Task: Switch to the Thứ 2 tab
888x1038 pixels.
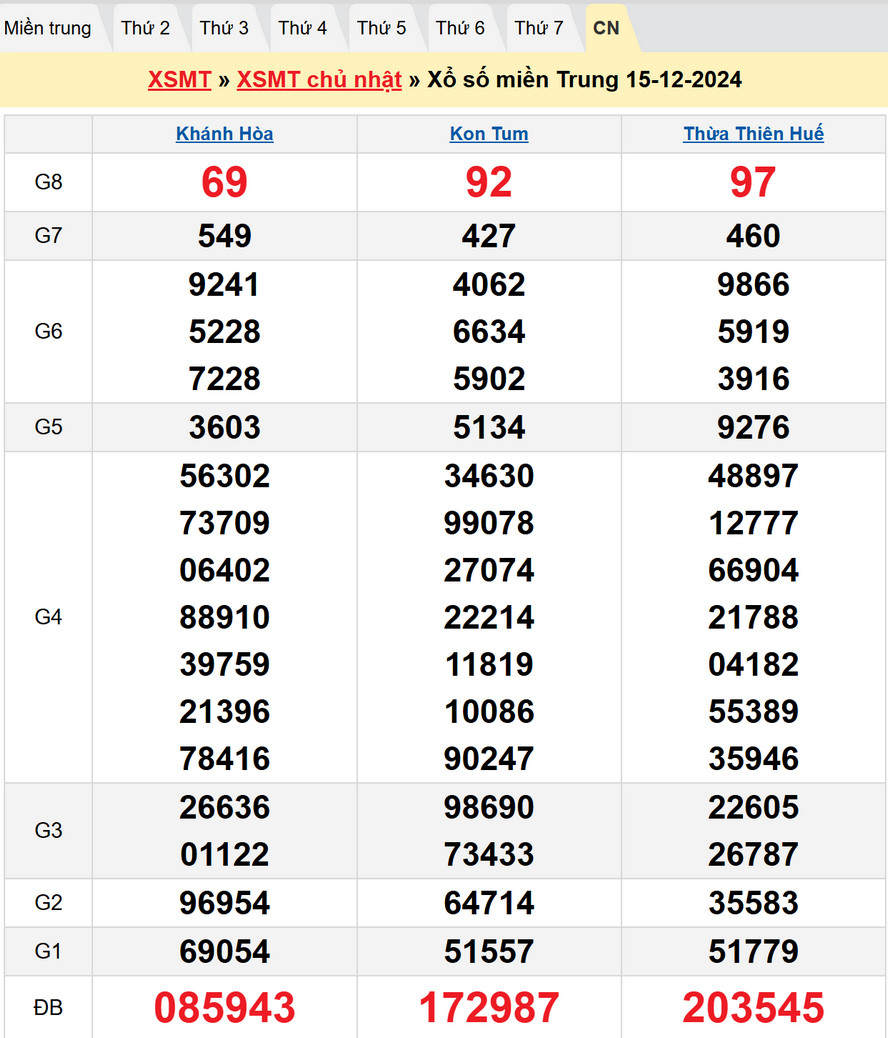Action: [x=146, y=28]
